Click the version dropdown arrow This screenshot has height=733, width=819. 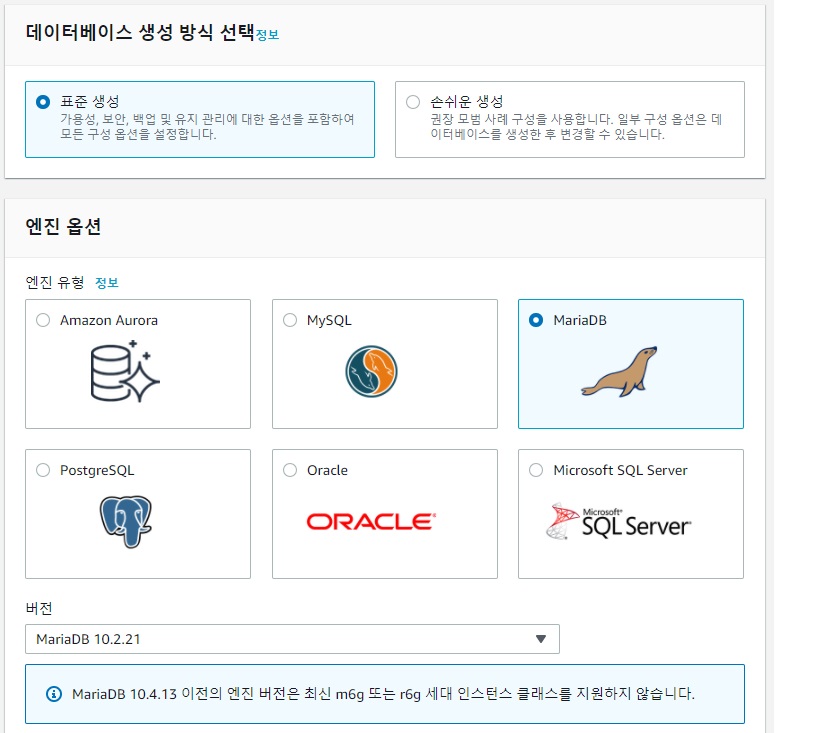[x=541, y=639]
